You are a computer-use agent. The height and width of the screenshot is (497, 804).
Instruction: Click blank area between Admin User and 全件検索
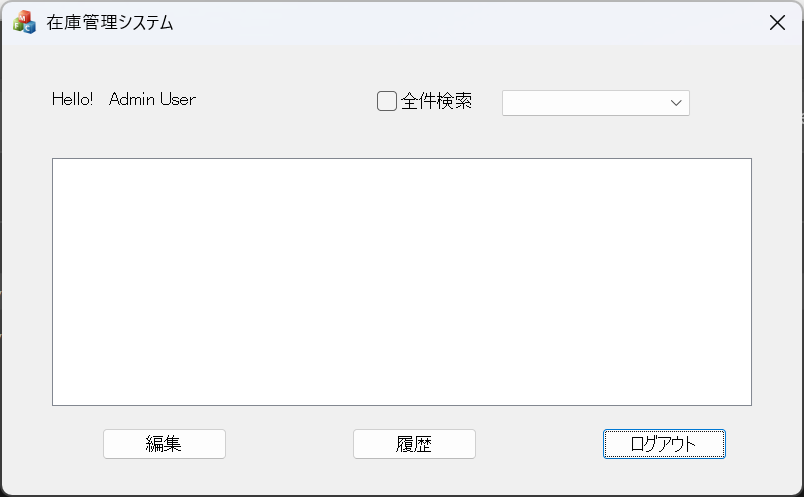(285, 100)
